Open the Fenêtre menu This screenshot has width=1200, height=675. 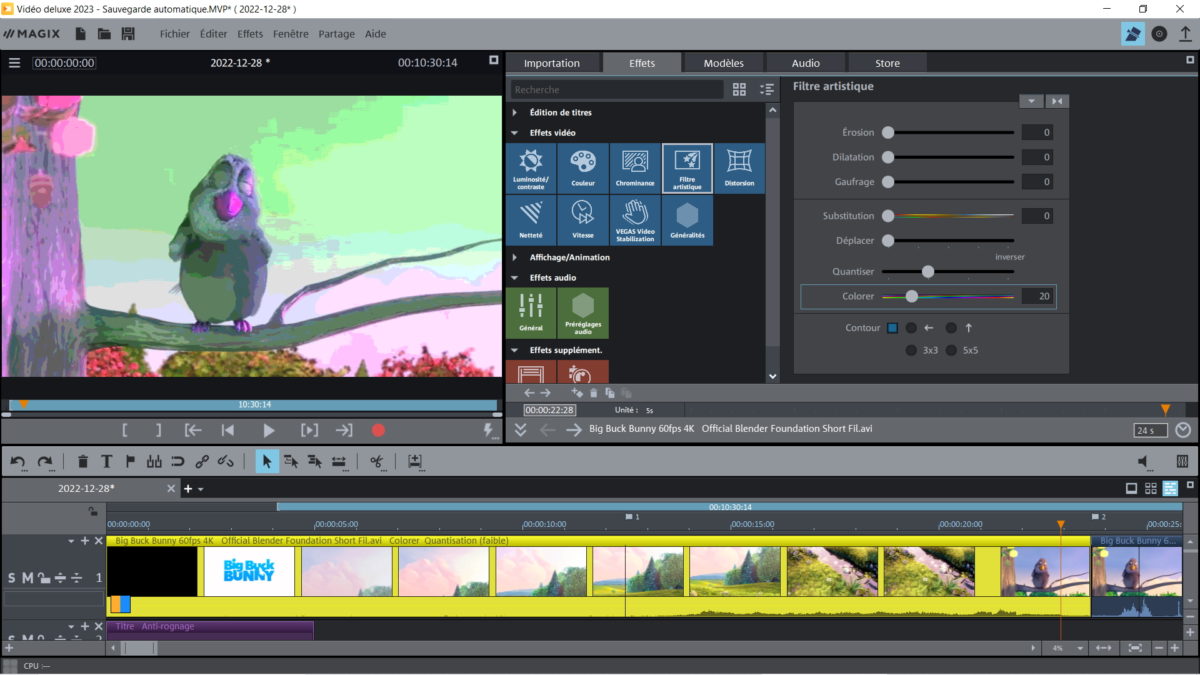pos(290,34)
